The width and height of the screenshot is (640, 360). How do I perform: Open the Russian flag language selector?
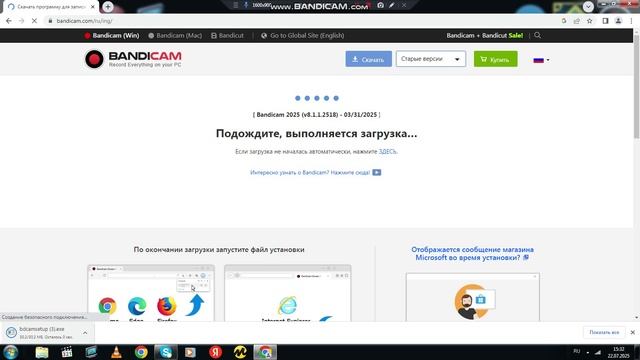[x=541, y=60]
